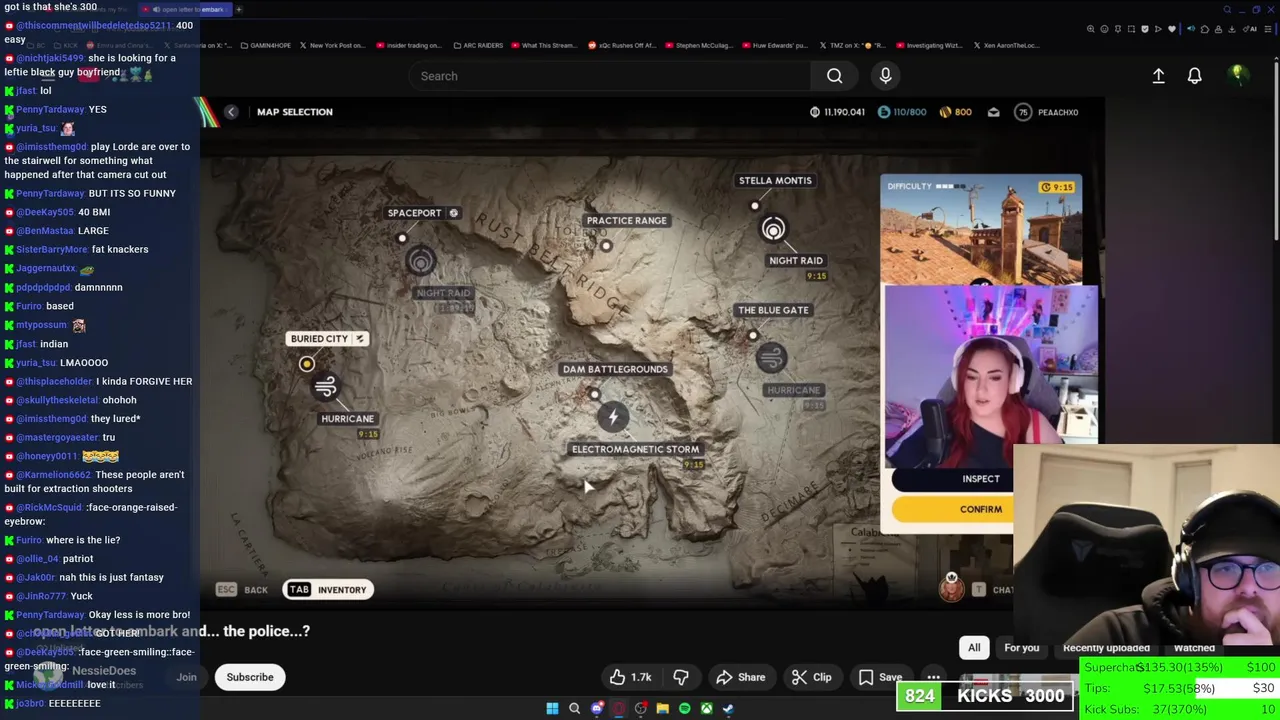Click the player level 75 badge
This screenshot has width=1280, height=720.
point(1023,112)
